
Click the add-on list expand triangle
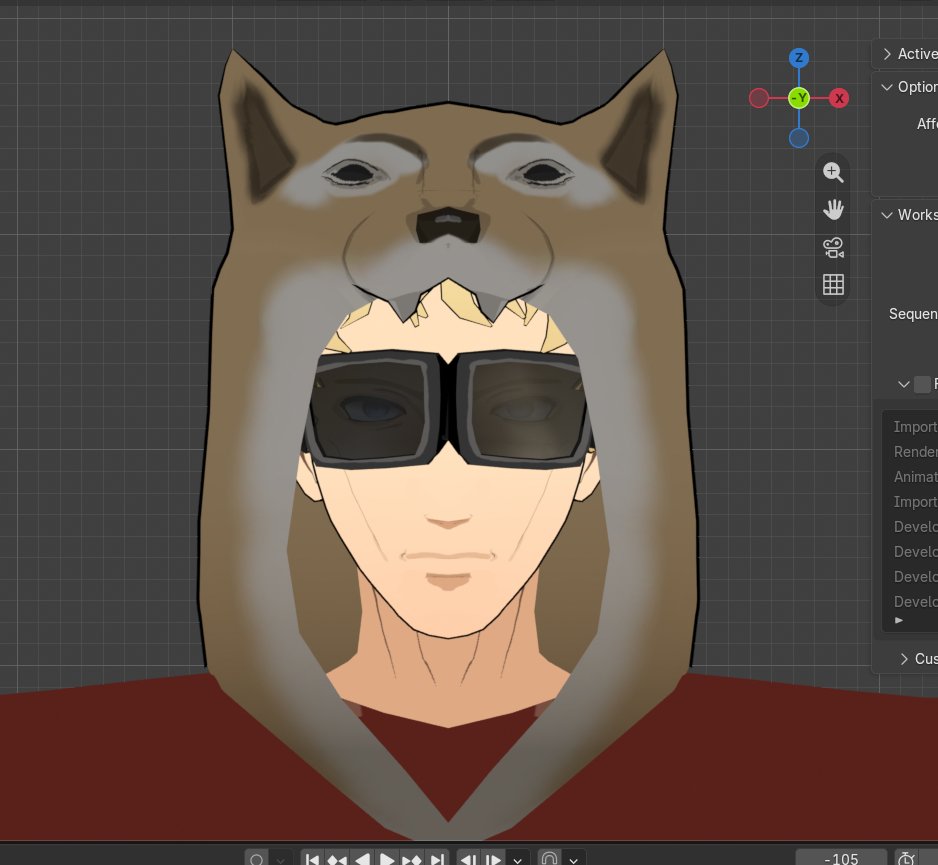899,620
